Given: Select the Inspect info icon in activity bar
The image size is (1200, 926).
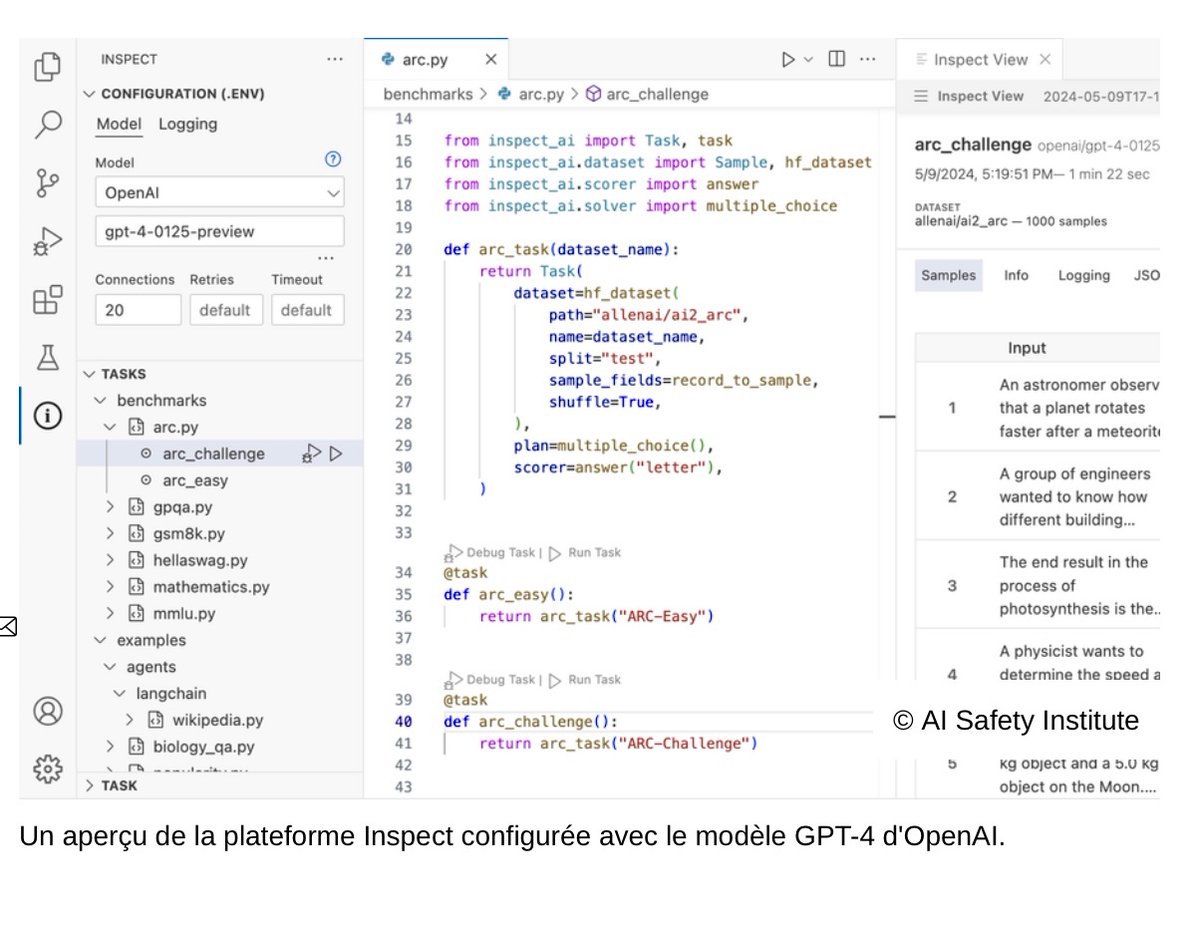Looking at the screenshot, I should point(48,416).
